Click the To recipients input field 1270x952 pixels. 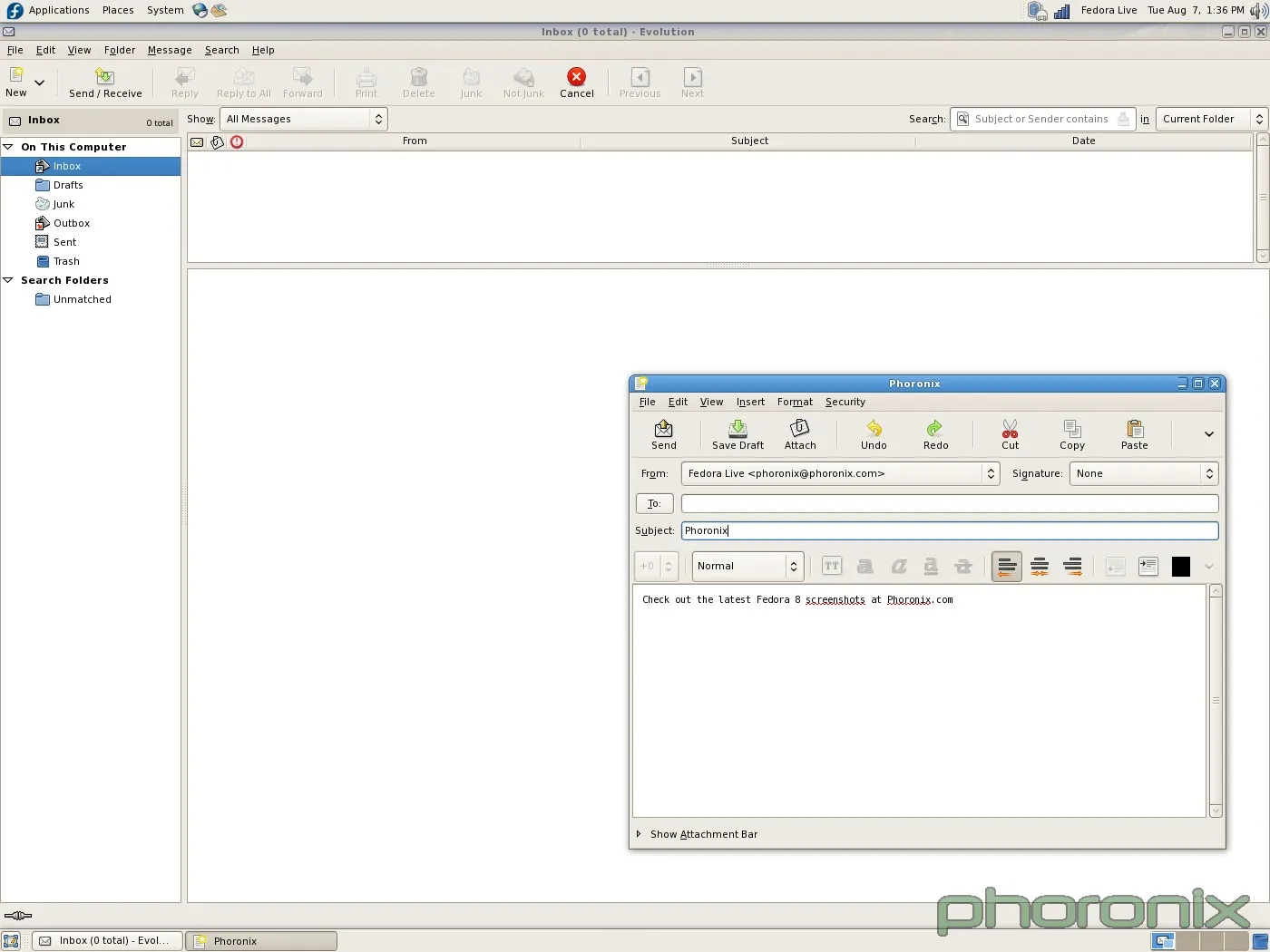(x=950, y=503)
